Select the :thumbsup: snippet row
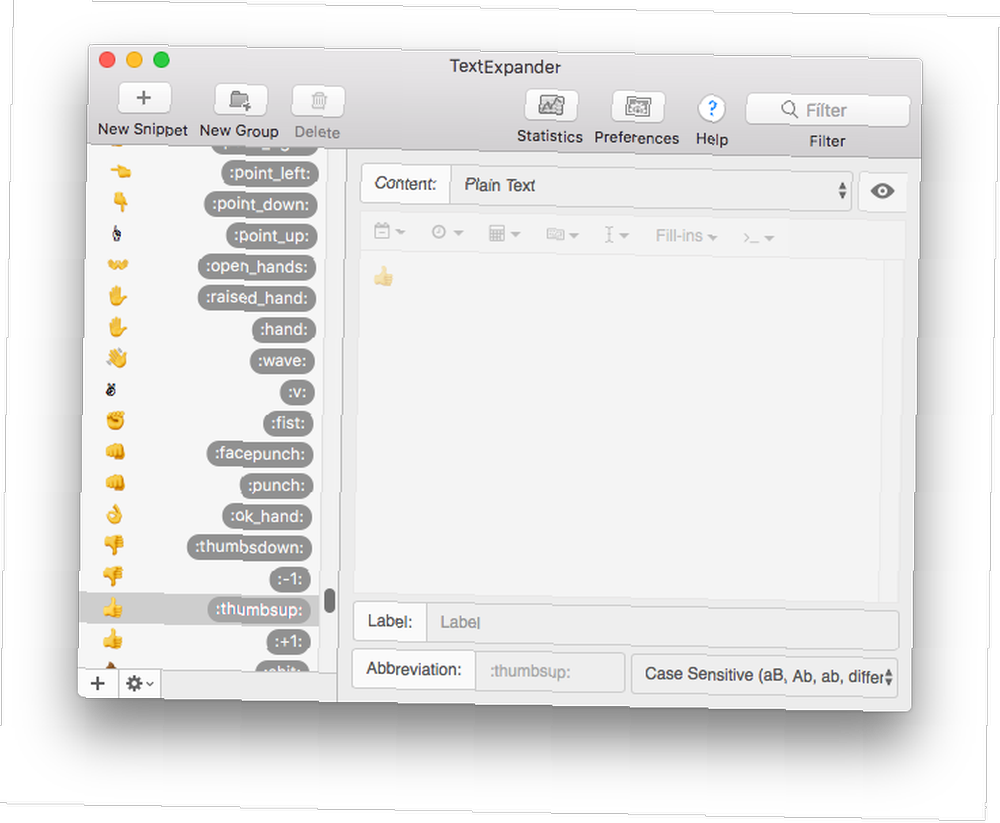The height and width of the screenshot is (823, 1000). pos(197,609)
